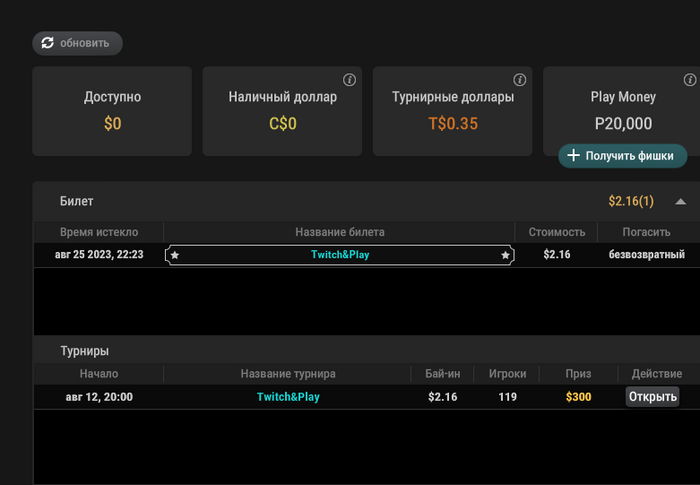The height and width of the screenshot is (485, 700).
Task: Click the P20,000 play money value
Action: tap(623, 123)
